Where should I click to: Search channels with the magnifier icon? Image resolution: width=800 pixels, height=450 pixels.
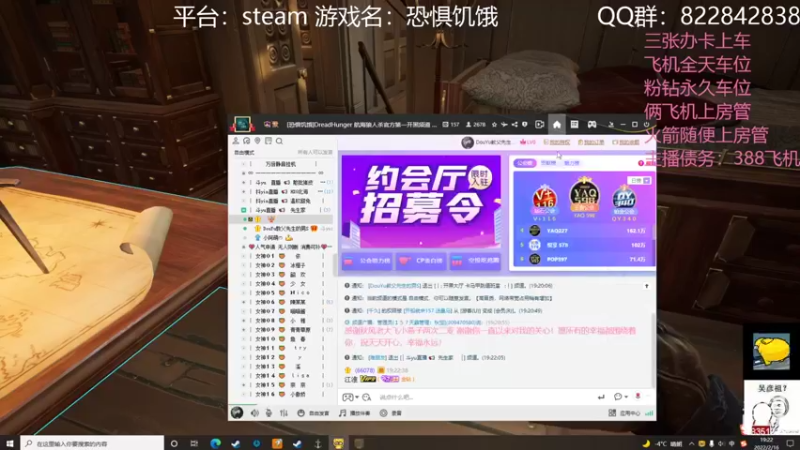click(x=279, y=141)
